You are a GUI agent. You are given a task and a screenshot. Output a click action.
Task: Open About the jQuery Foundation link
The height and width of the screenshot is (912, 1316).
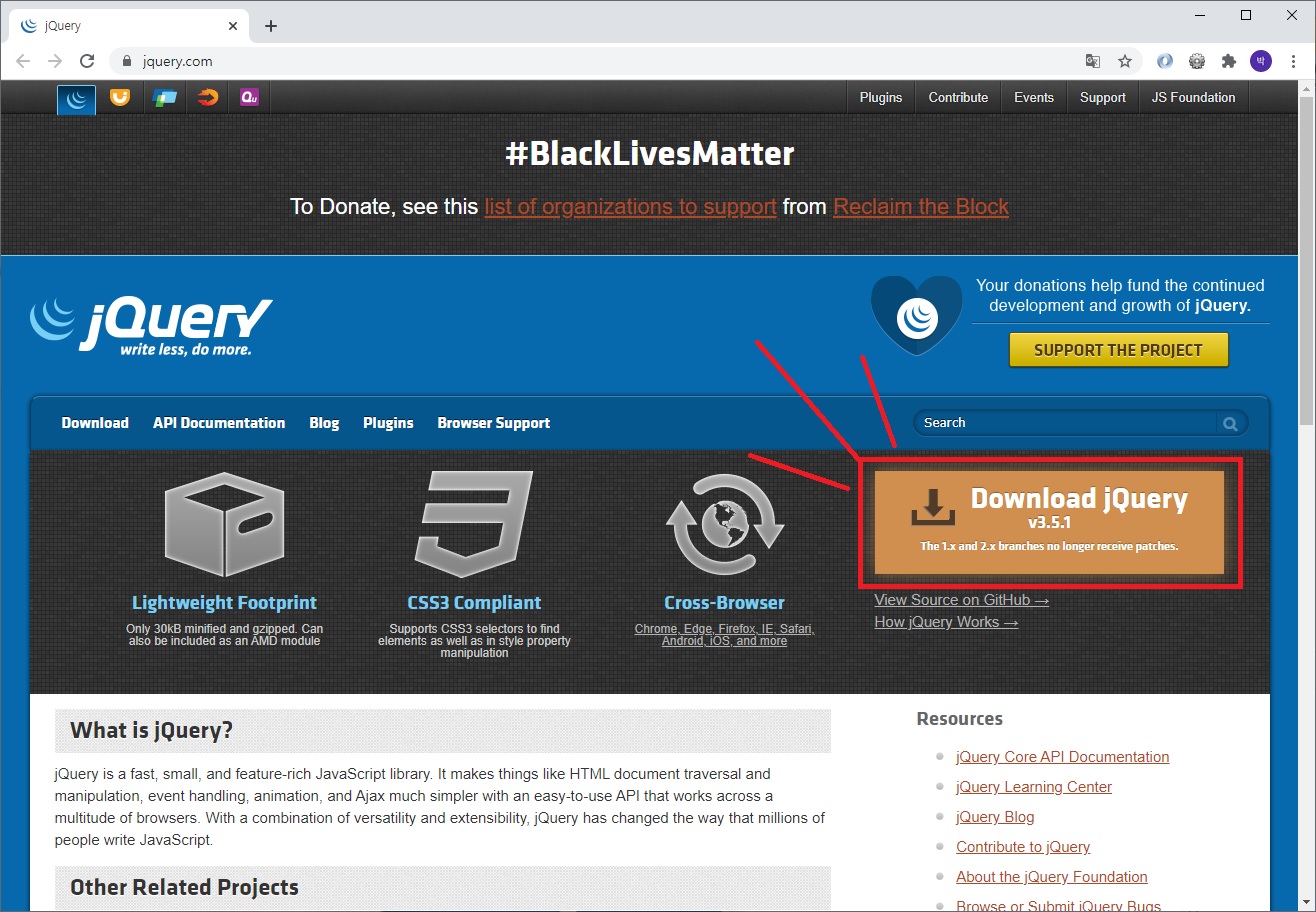pyautogui.click(x=1052, y=877)
